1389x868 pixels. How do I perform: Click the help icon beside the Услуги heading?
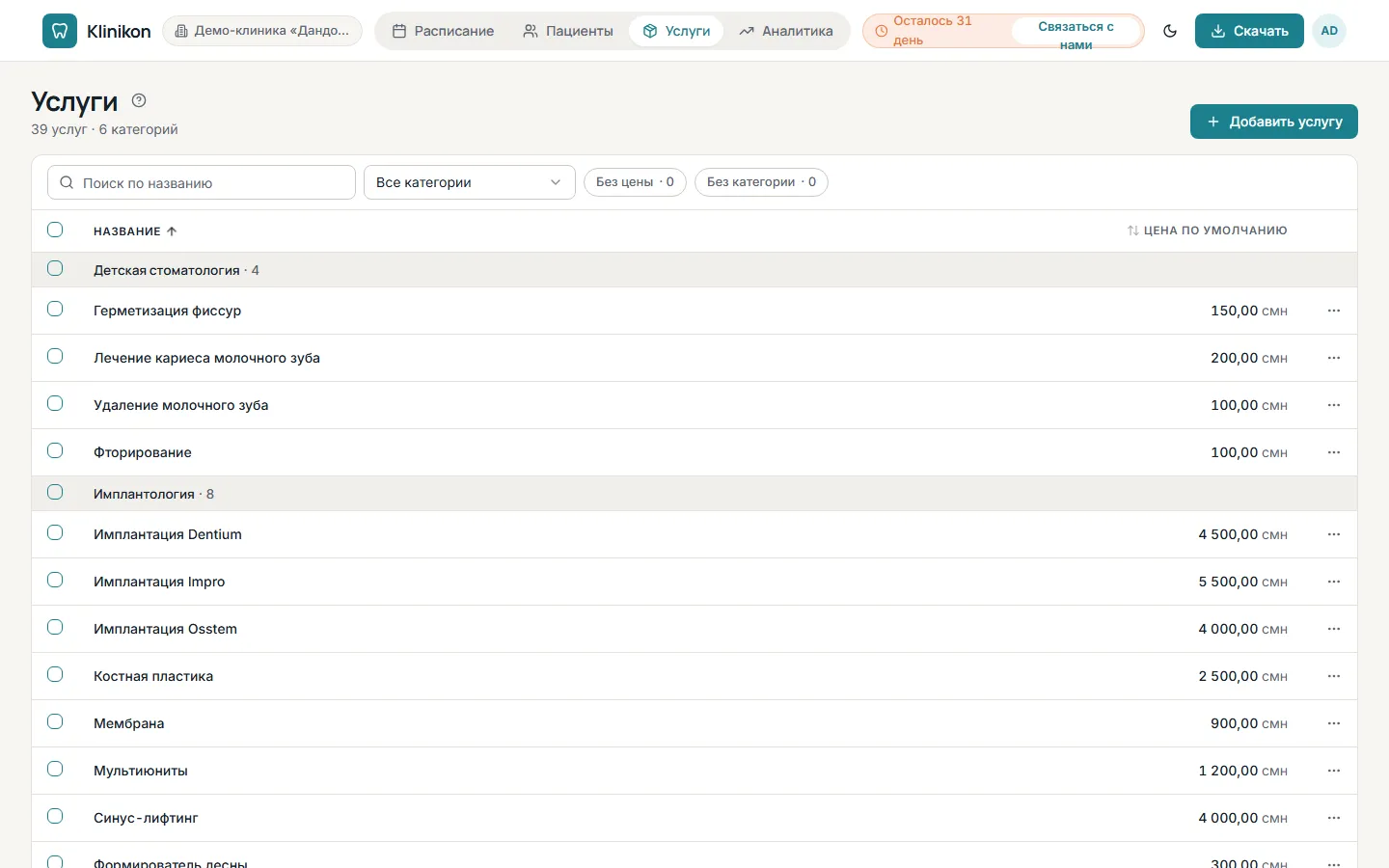click(139, 100)
